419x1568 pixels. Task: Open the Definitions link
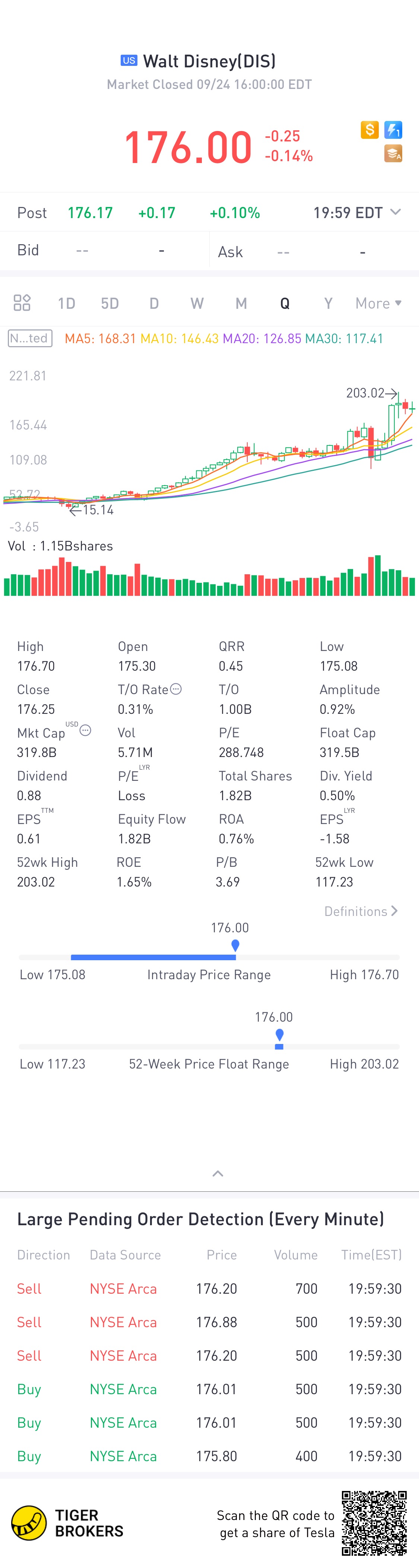(361, 911)
